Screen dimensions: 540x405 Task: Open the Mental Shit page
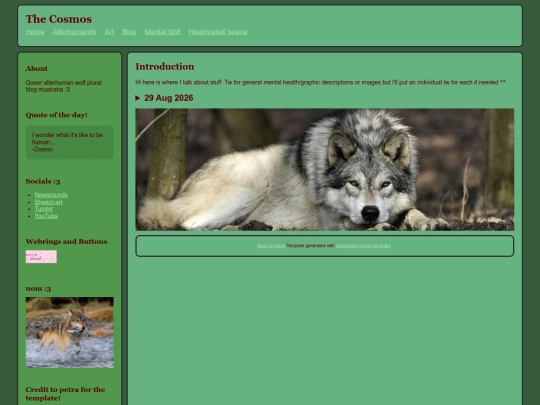click(162, 32)
